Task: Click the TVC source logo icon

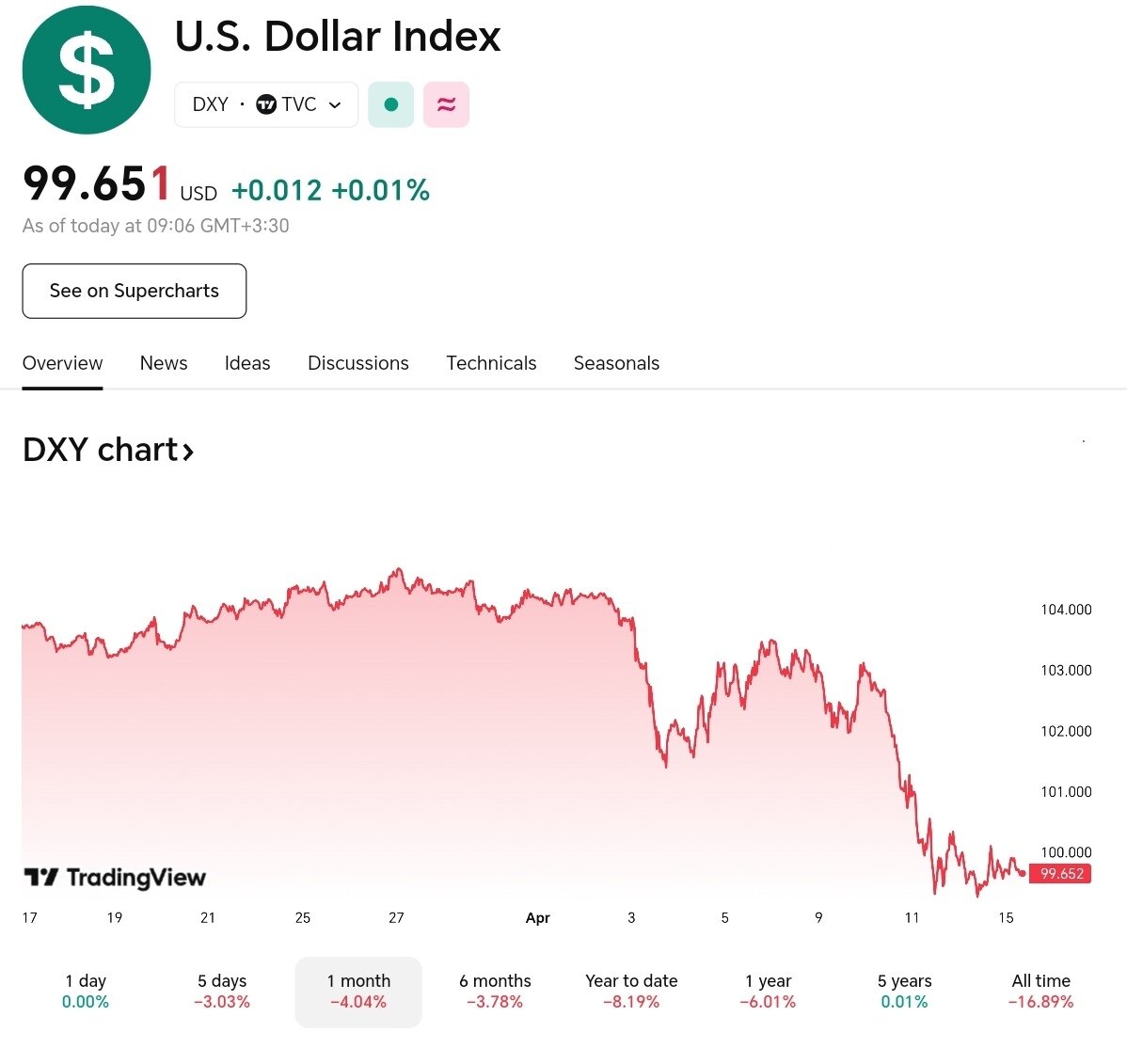Action: coord(266,104)
